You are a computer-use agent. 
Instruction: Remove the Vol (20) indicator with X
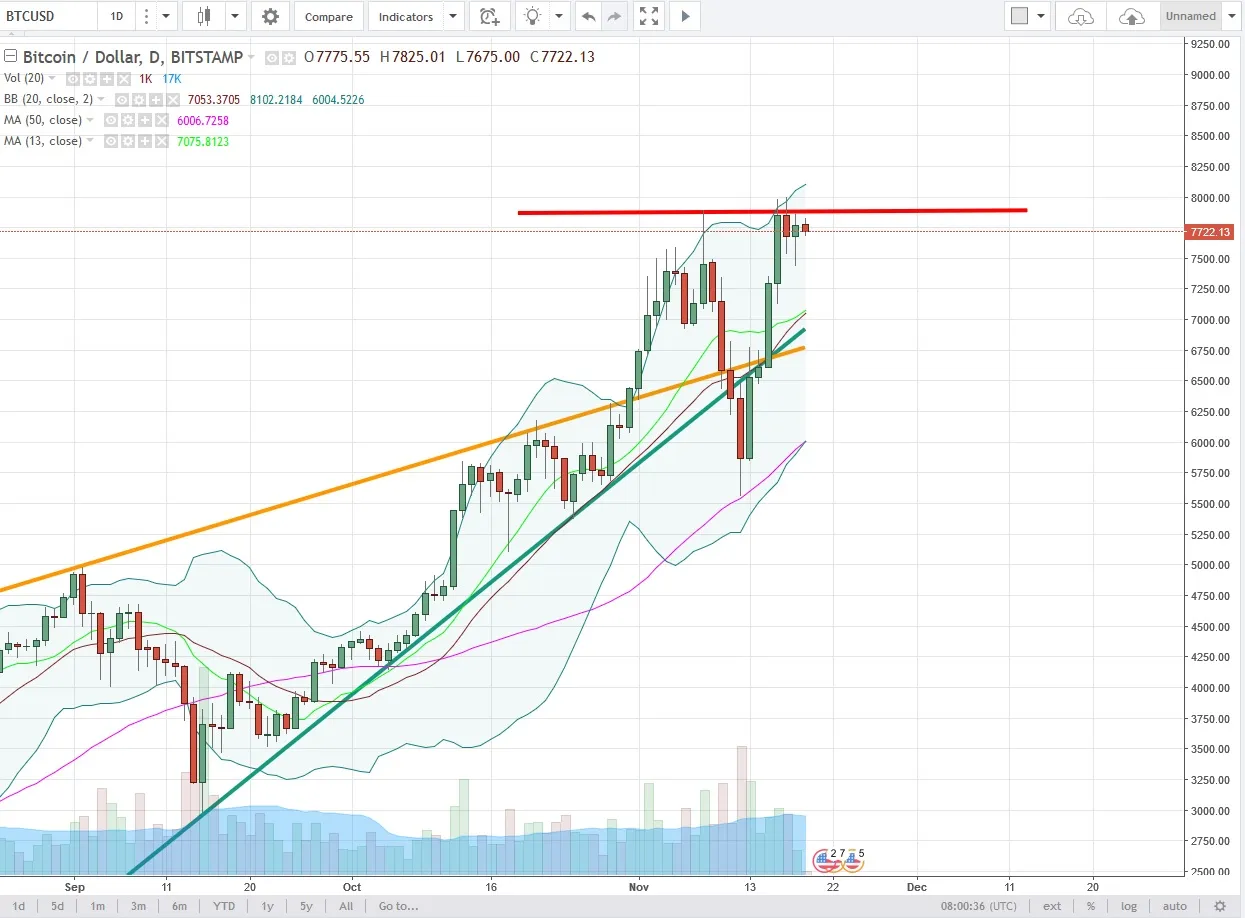coord(124,78)
